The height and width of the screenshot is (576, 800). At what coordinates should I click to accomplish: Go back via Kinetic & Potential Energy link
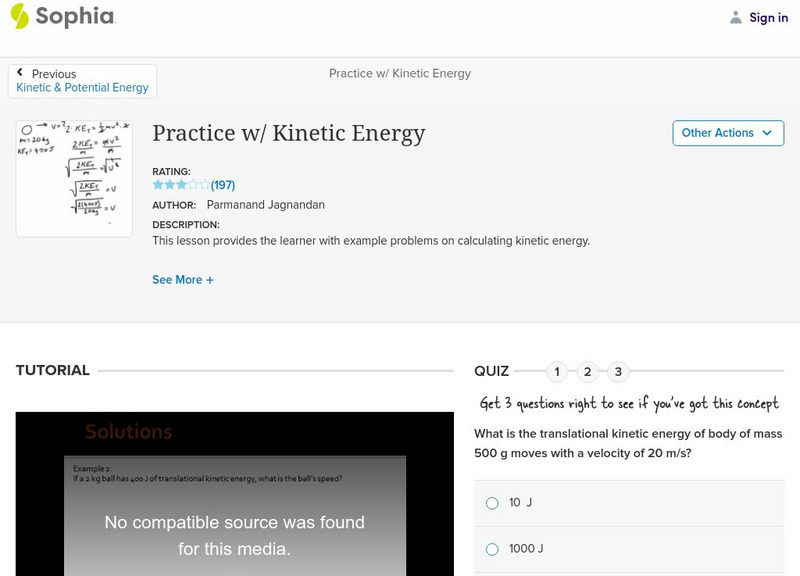pos(82,87)
